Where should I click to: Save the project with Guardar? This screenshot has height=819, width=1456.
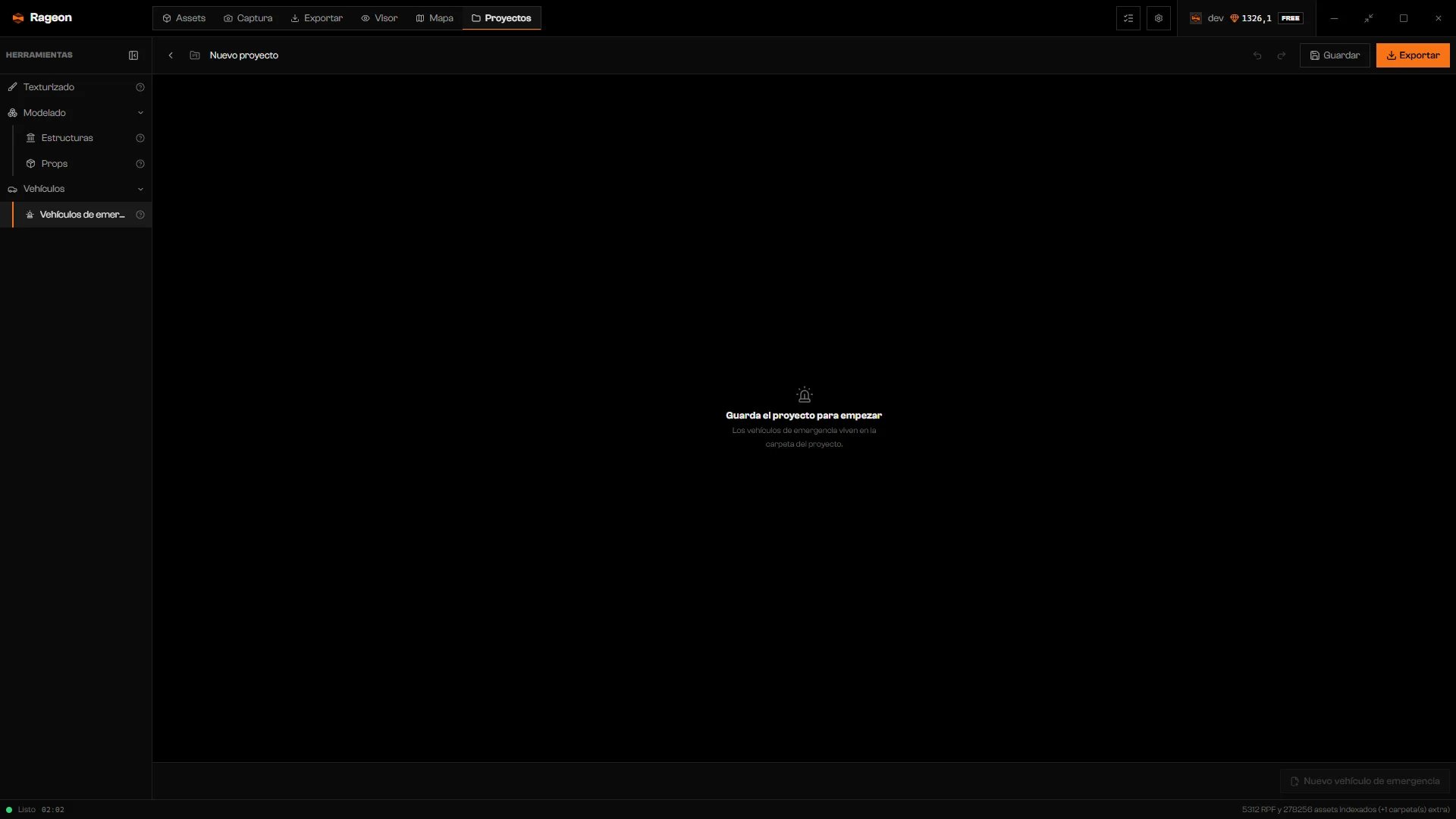point(1335,55)
